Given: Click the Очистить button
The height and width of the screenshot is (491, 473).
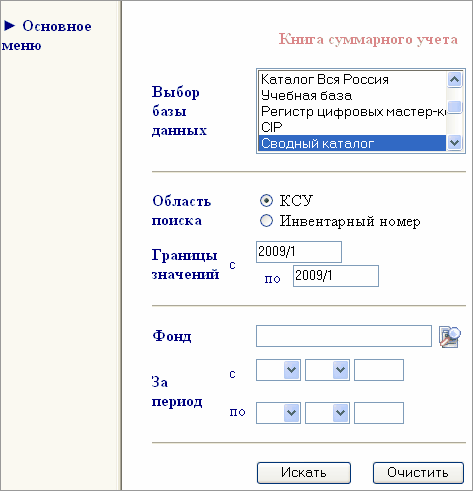Looking at the screenshot, I should coord(418,472).
